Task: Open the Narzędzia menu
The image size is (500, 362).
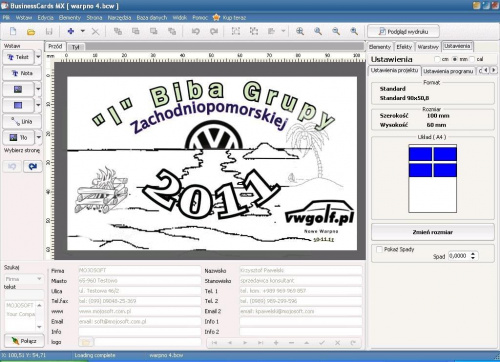Action: point(119,18)
